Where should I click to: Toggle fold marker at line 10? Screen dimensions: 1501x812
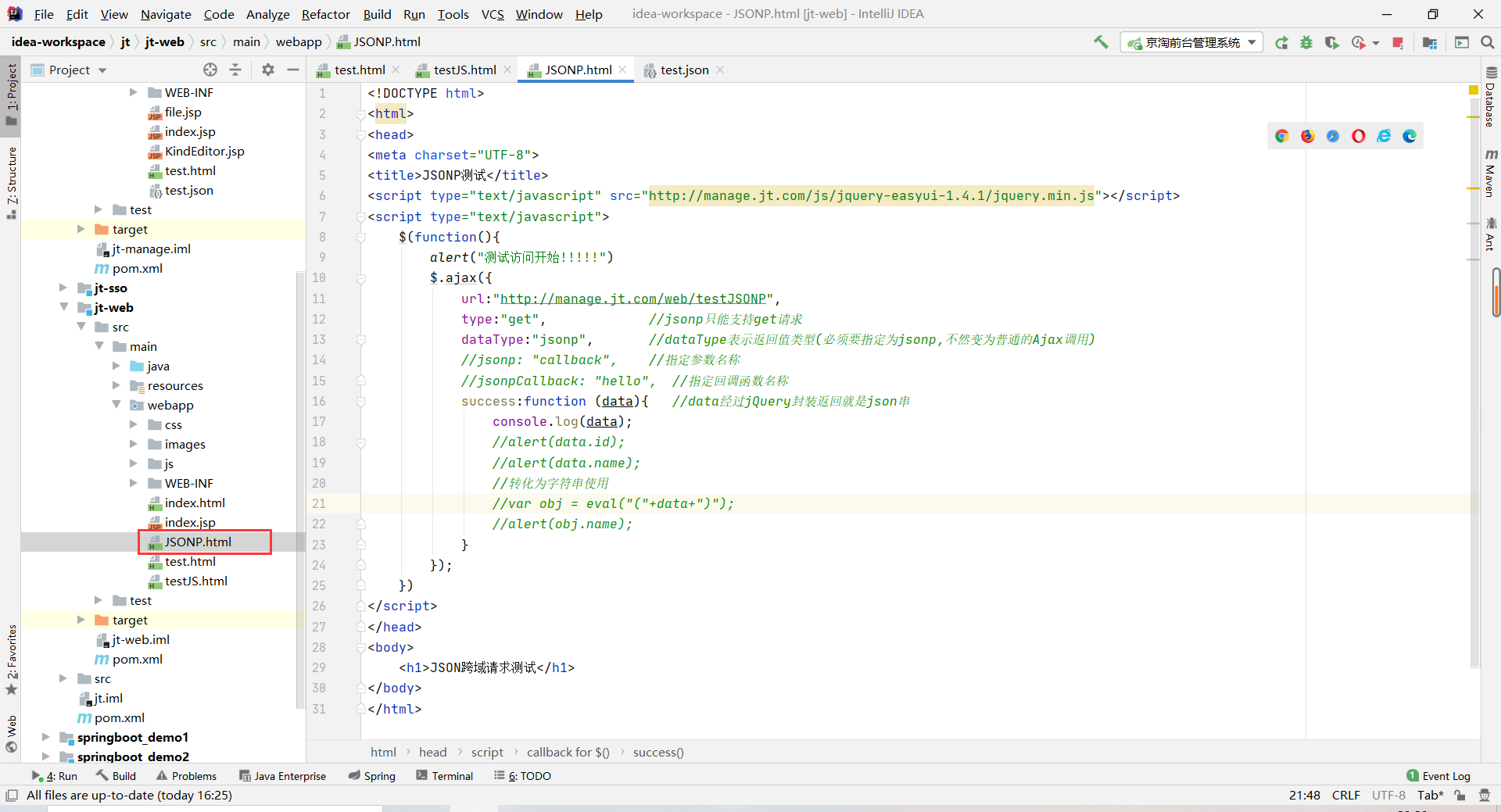(361, 277)
